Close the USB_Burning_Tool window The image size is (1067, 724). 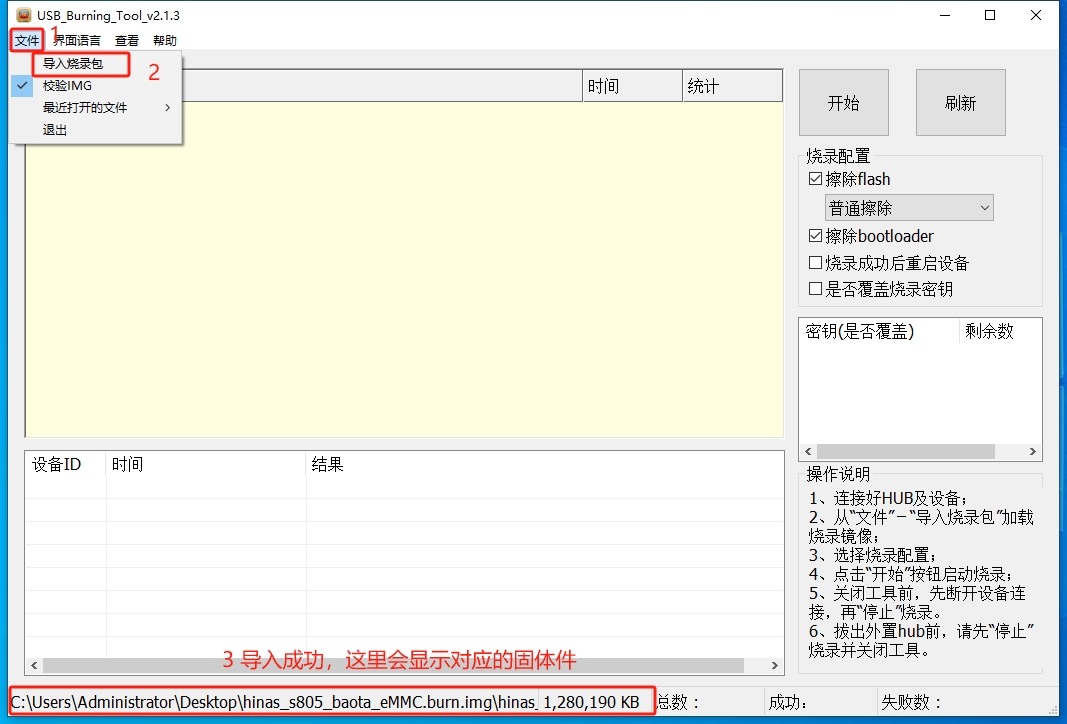pos(1036,15)
